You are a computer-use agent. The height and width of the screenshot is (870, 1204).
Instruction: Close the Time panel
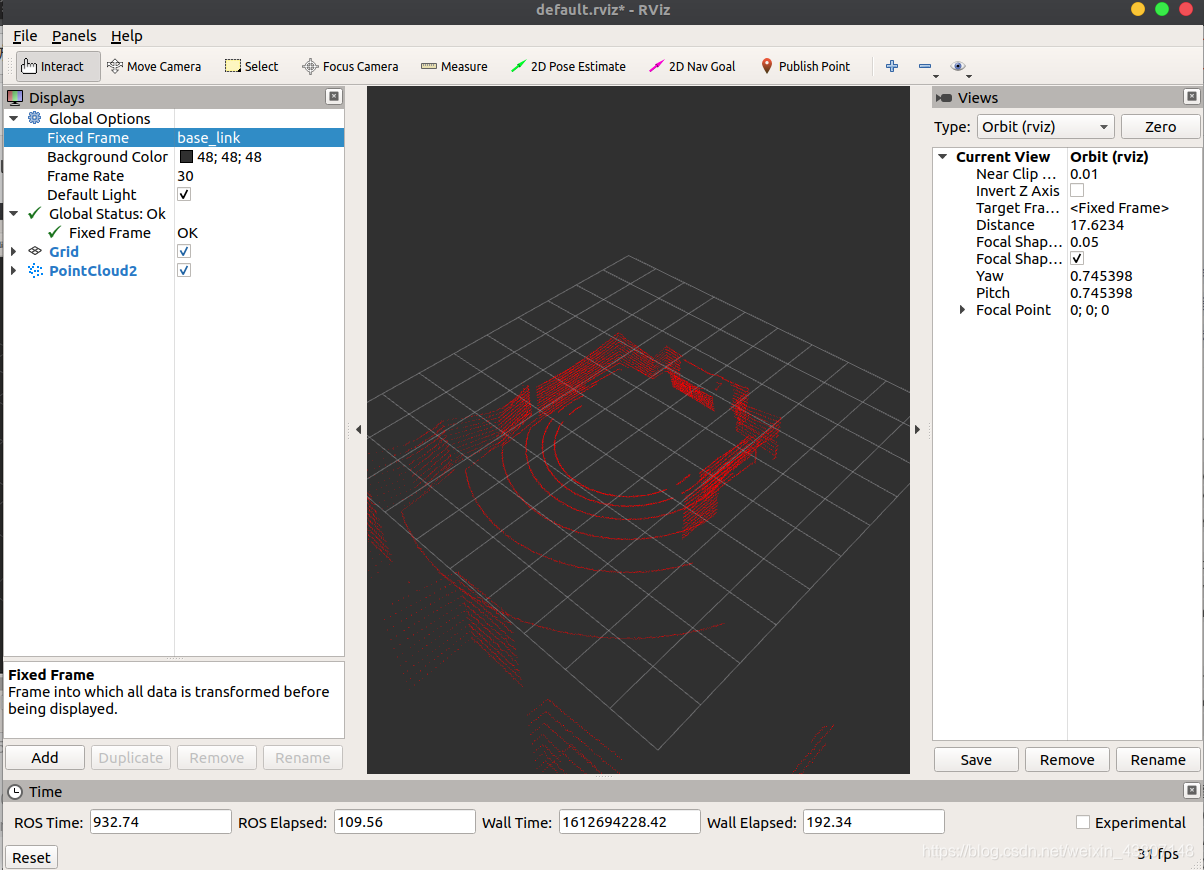(x=1191, y=791)
